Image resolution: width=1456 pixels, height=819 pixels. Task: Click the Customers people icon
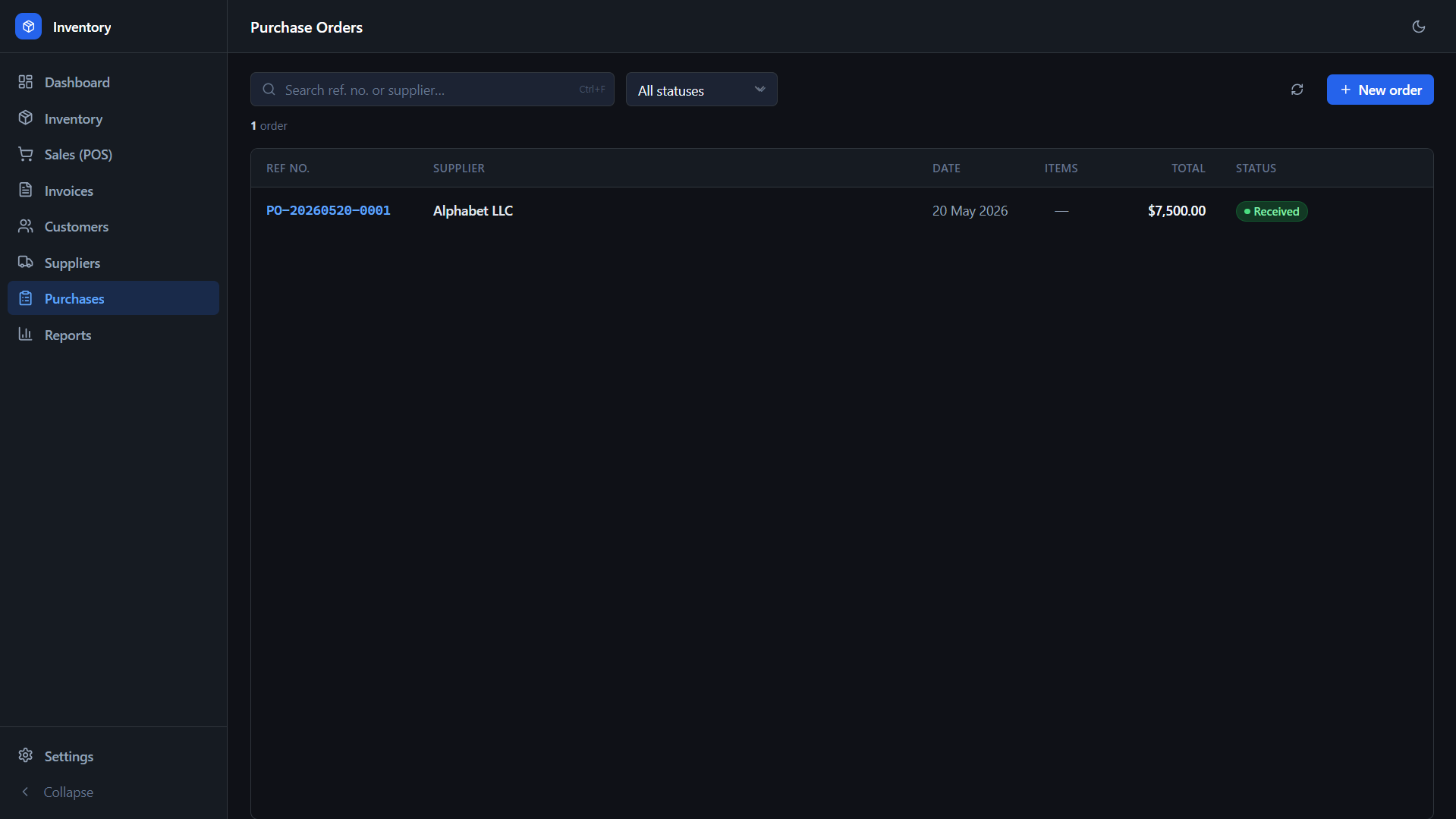point(26,226)
